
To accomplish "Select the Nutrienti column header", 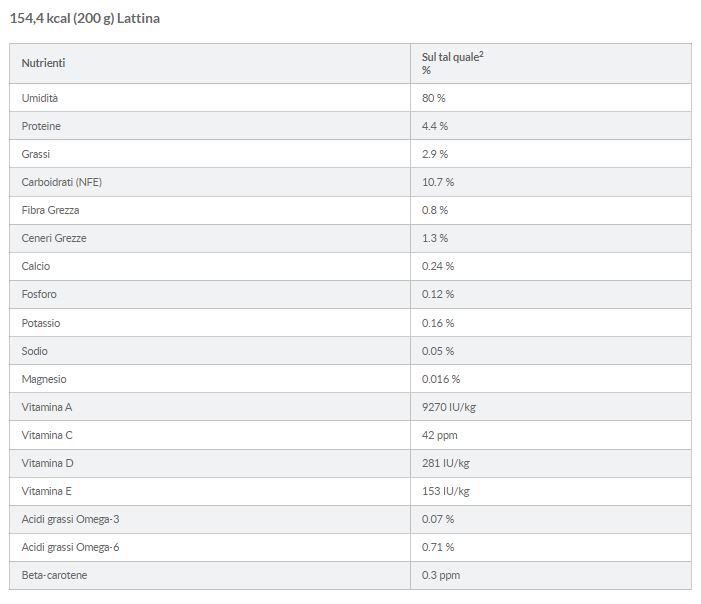I will point(43,63).
